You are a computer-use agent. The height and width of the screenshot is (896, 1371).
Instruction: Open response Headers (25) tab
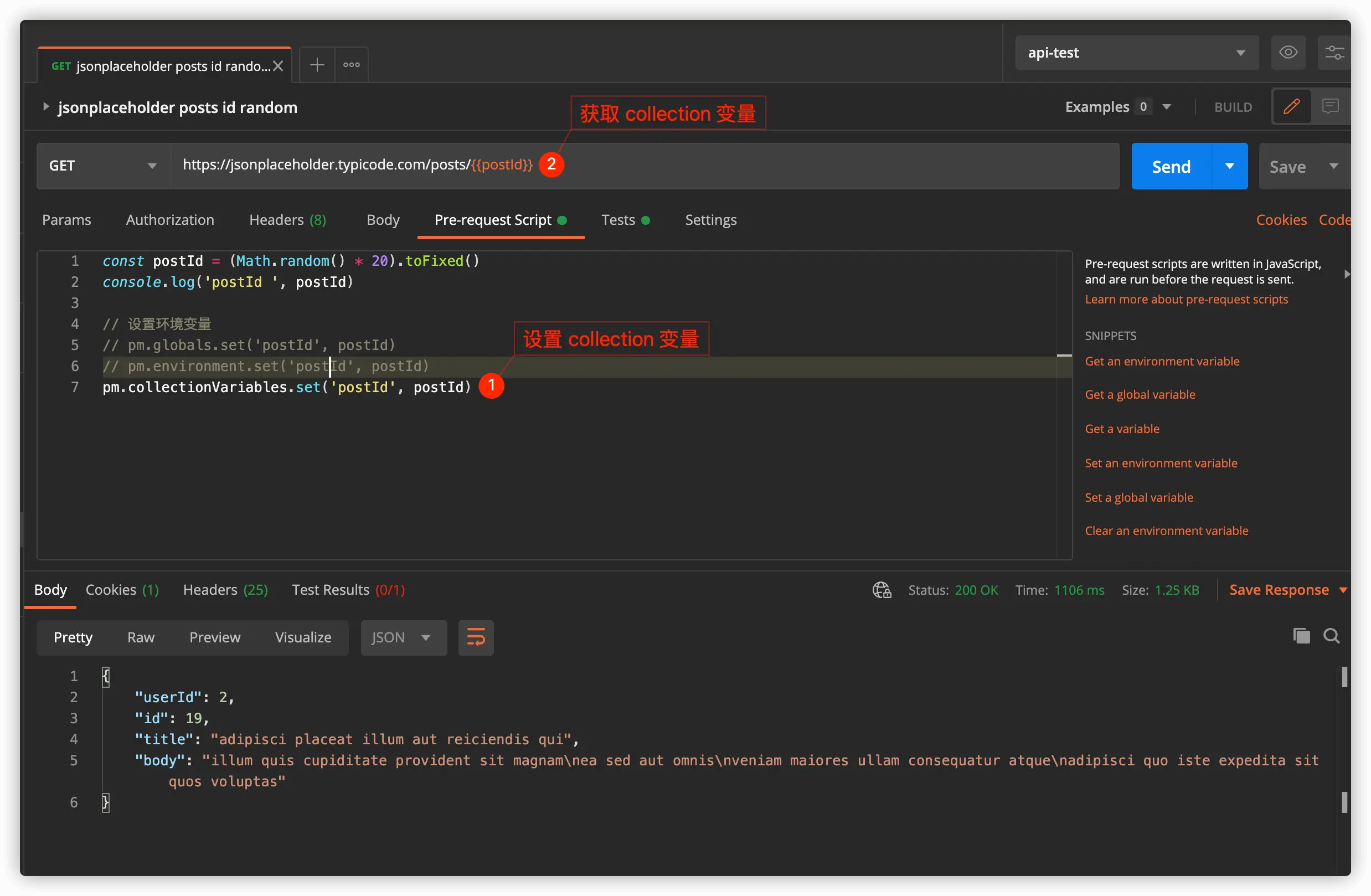[225, 590]
